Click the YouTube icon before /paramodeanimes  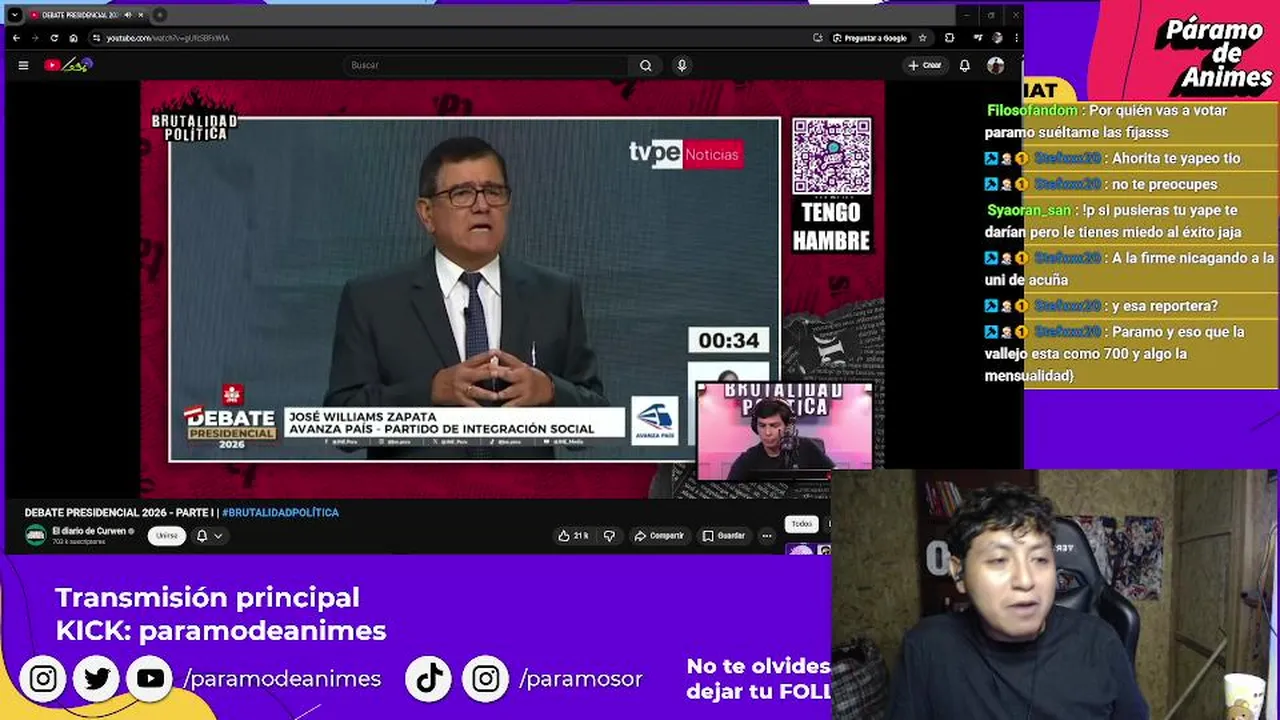[150, 679]
